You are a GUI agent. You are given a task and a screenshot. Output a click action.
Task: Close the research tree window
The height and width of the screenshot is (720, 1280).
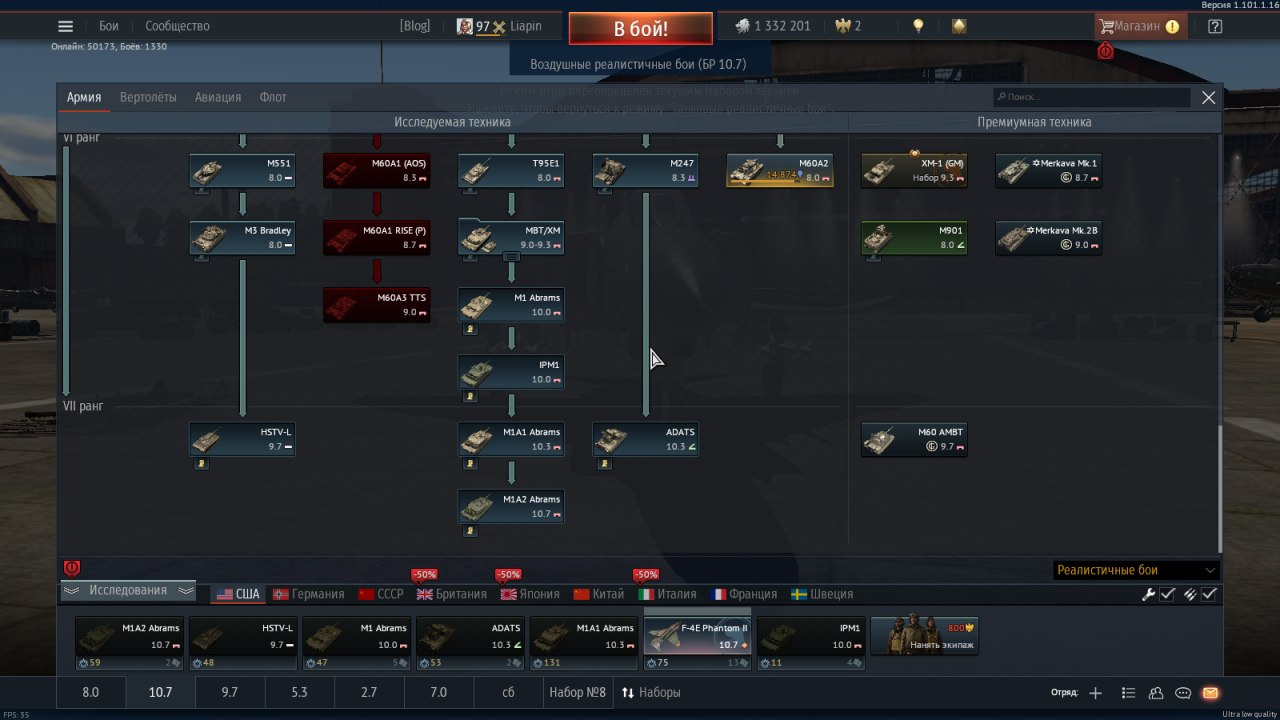coord(1208,97)
